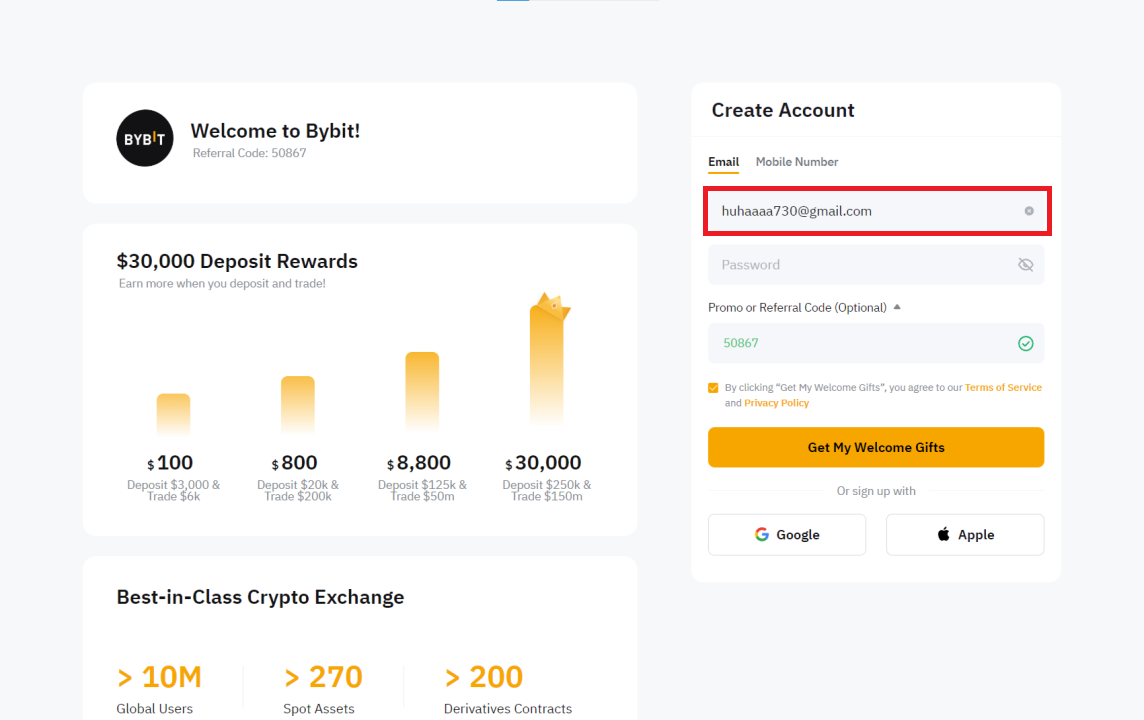Click the 'Referral Code: 50867' text
The width and height of the screenshot is (1144, 720).
250,153
